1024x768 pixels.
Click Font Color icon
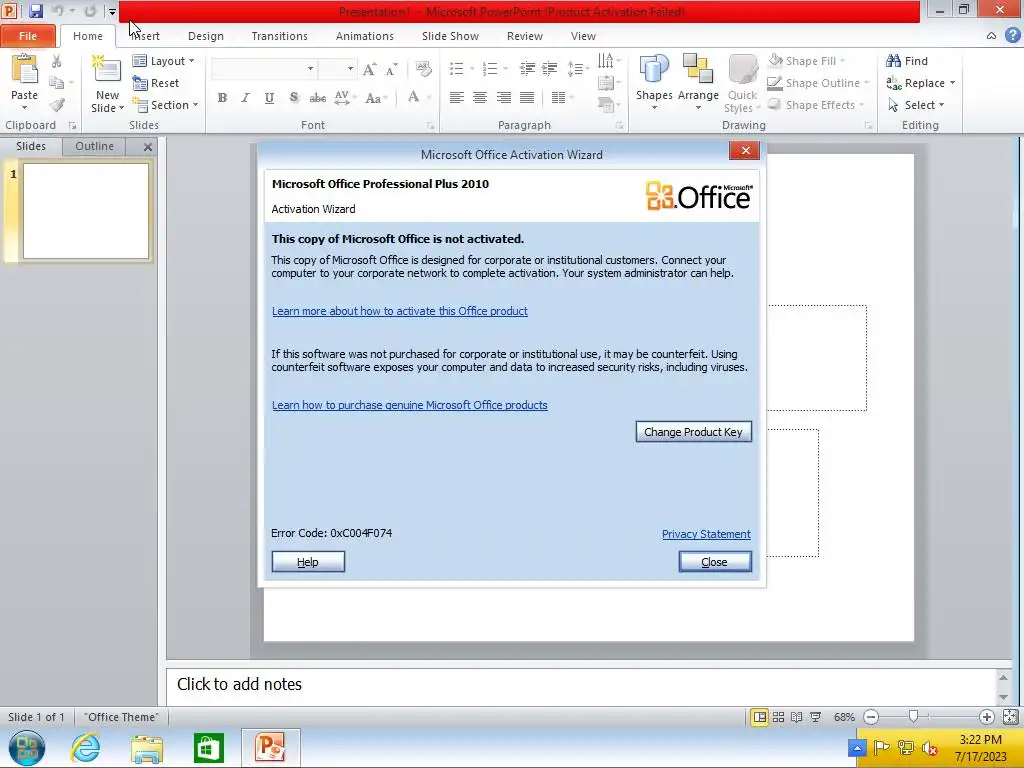click(x=413, y=97)
